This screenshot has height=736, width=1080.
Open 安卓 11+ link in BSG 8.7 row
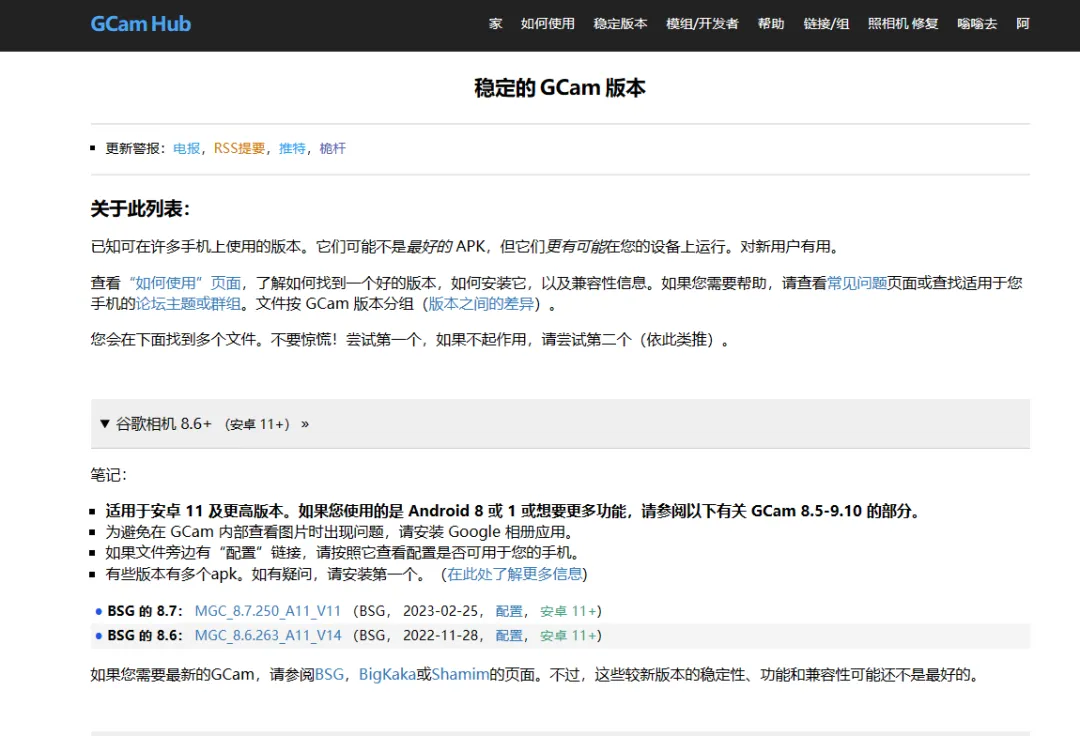(568, 611)
